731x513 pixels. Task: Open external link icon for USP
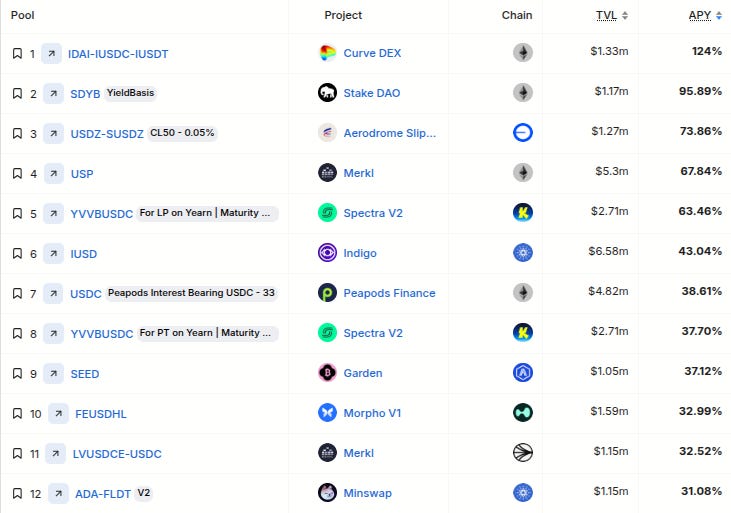(54, 174)
